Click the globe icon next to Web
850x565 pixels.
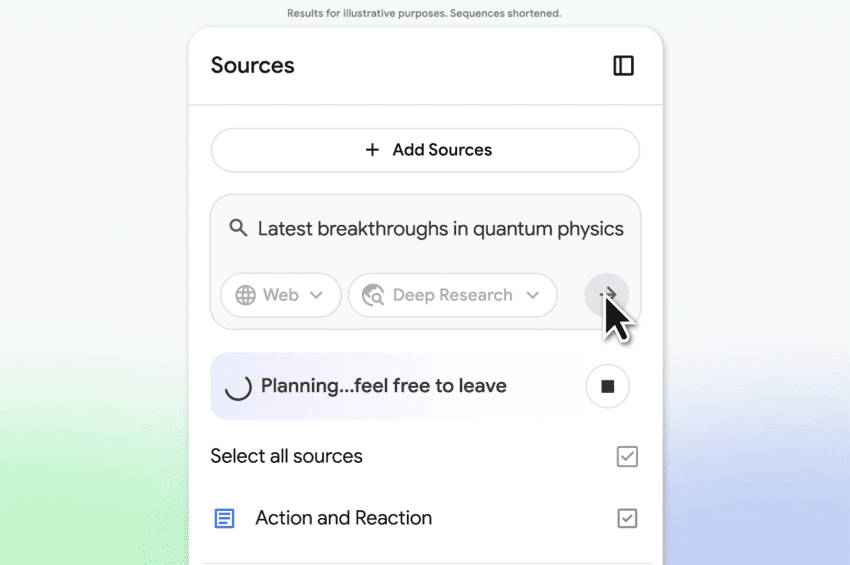tap(245, 295)
